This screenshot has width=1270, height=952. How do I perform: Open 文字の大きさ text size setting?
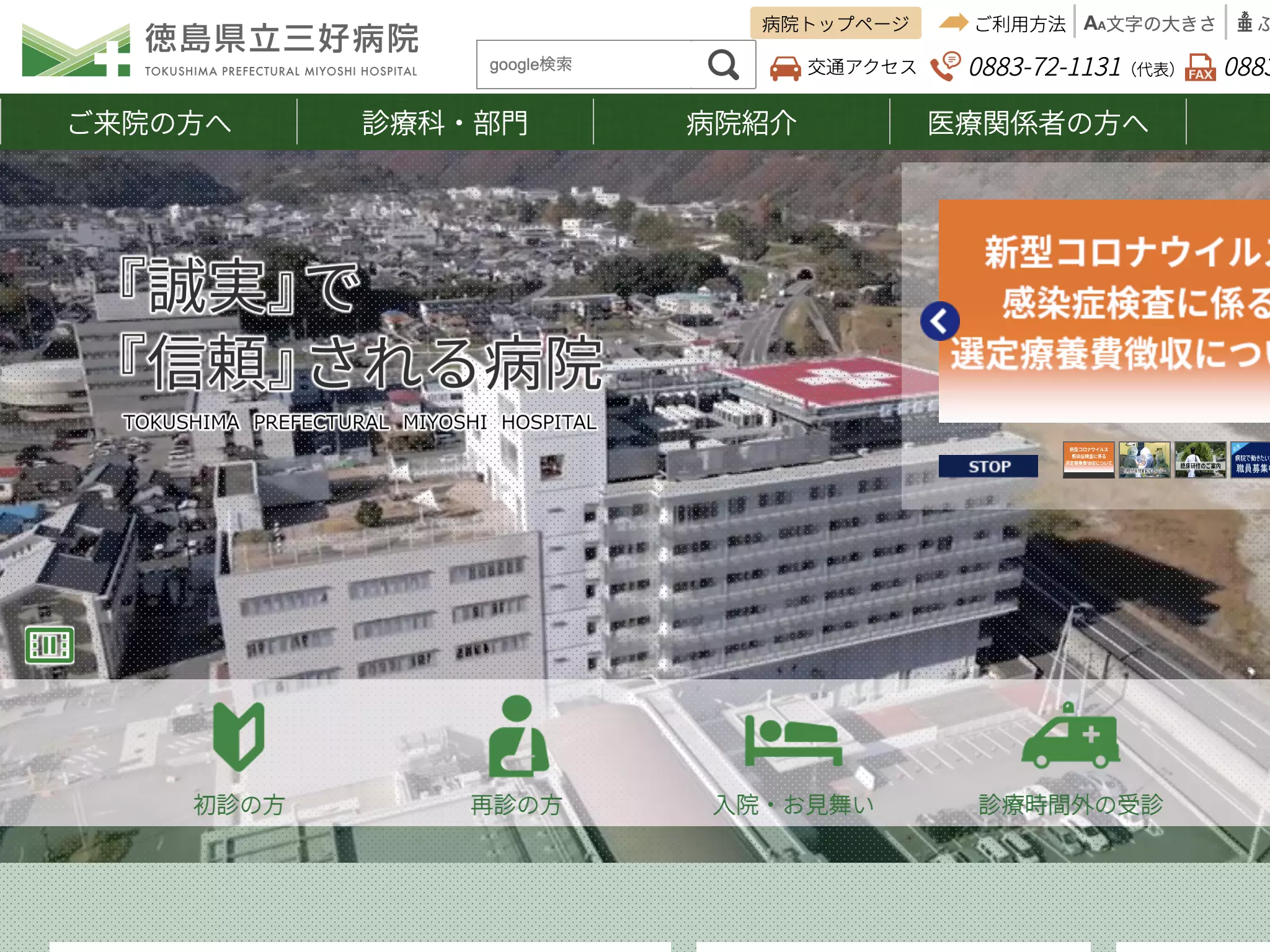(1150, 24)
